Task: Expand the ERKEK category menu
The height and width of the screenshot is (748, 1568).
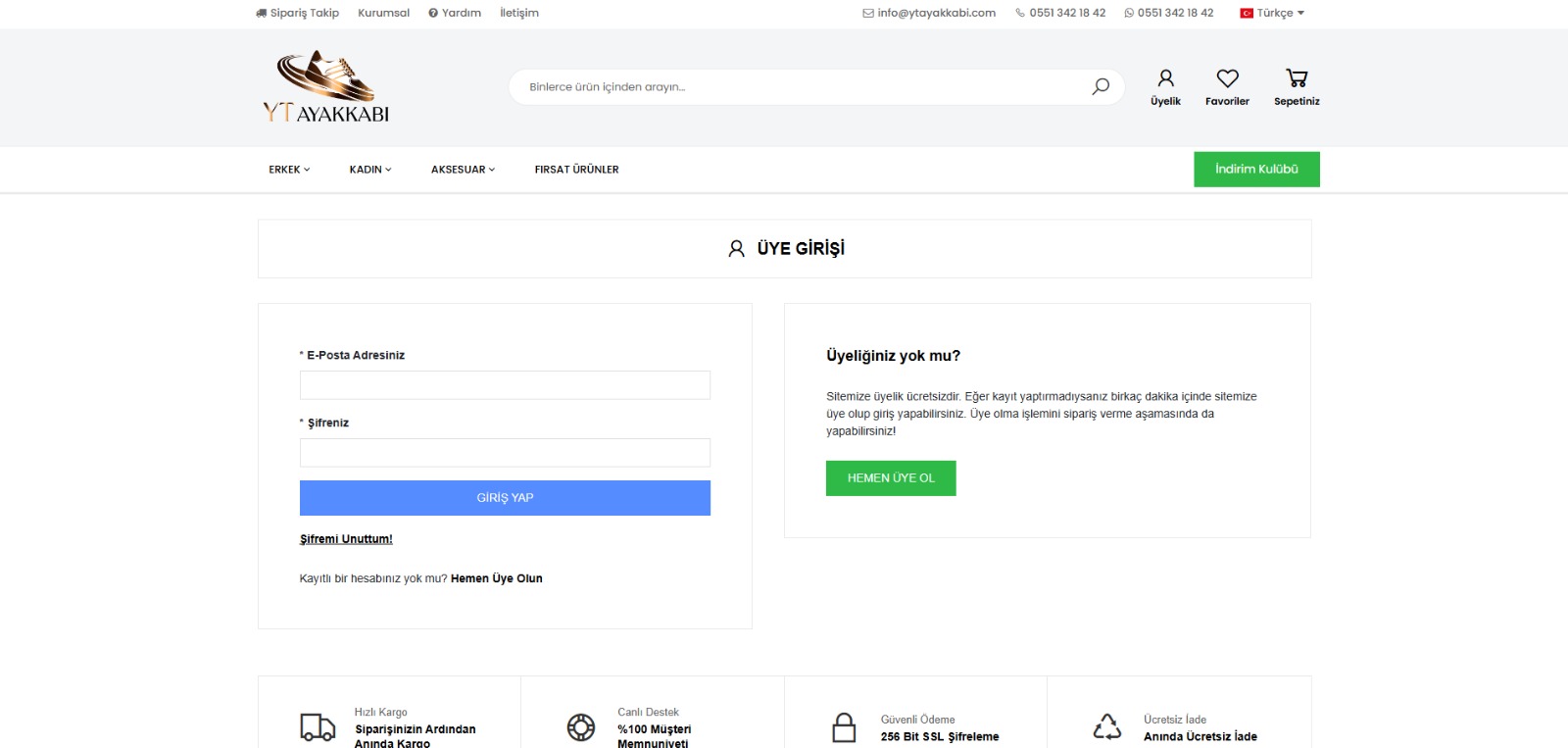Action: click(x=289, y=170)
